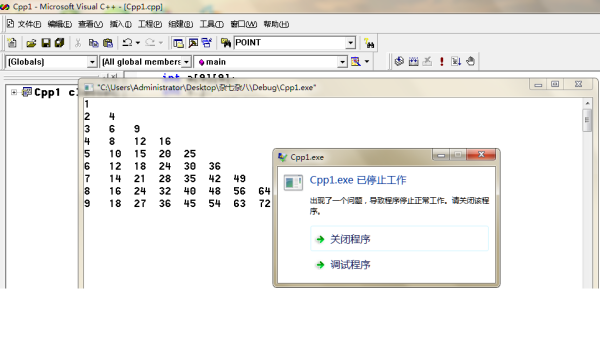Click the value 64 in console output
The height and width of the screenshot is (360, 600).
tap(264, 191)
